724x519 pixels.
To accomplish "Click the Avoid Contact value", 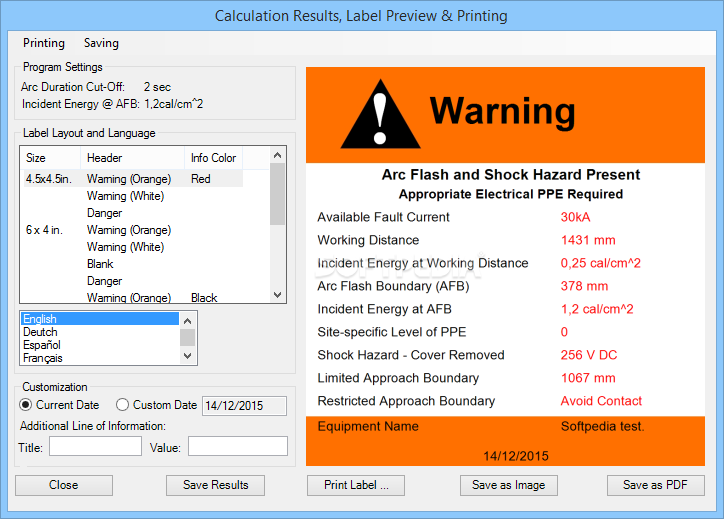I will click(x=601, y=401).
